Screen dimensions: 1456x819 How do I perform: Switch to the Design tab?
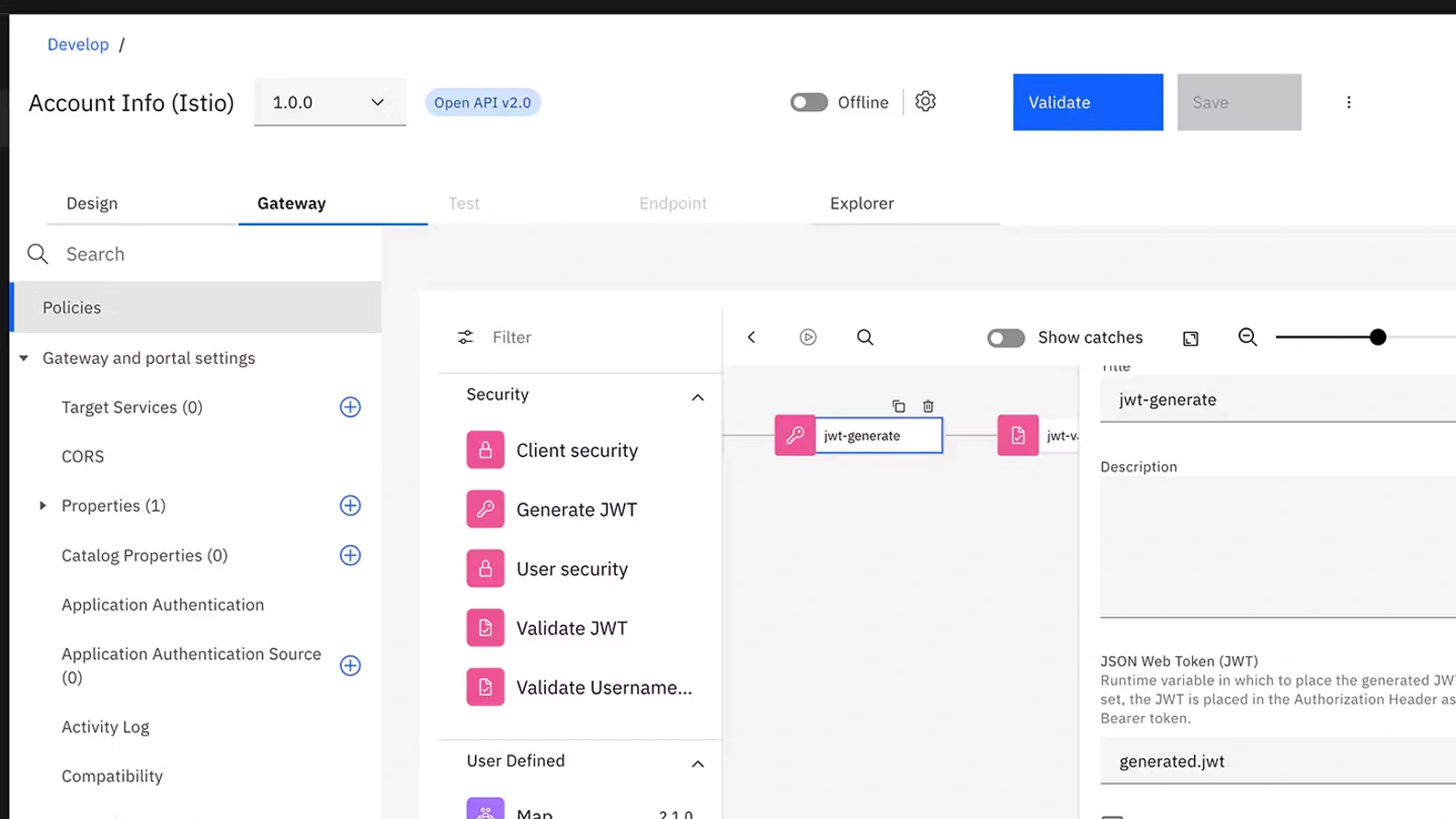pyautogui.click(x=92, y=203)
